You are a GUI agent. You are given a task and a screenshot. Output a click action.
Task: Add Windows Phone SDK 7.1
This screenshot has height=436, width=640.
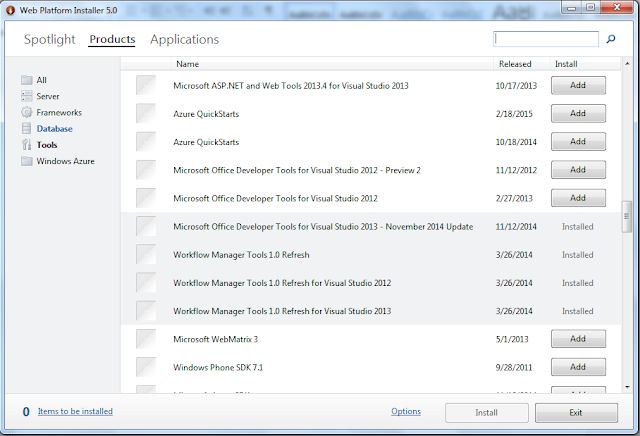tap(578, 367)
